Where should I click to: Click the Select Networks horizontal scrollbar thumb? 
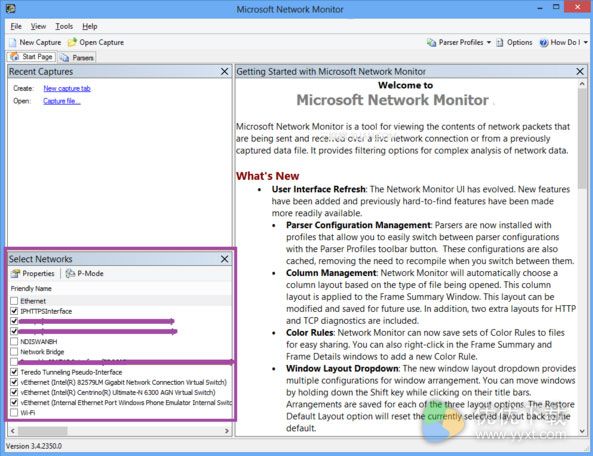pos(43,431)
